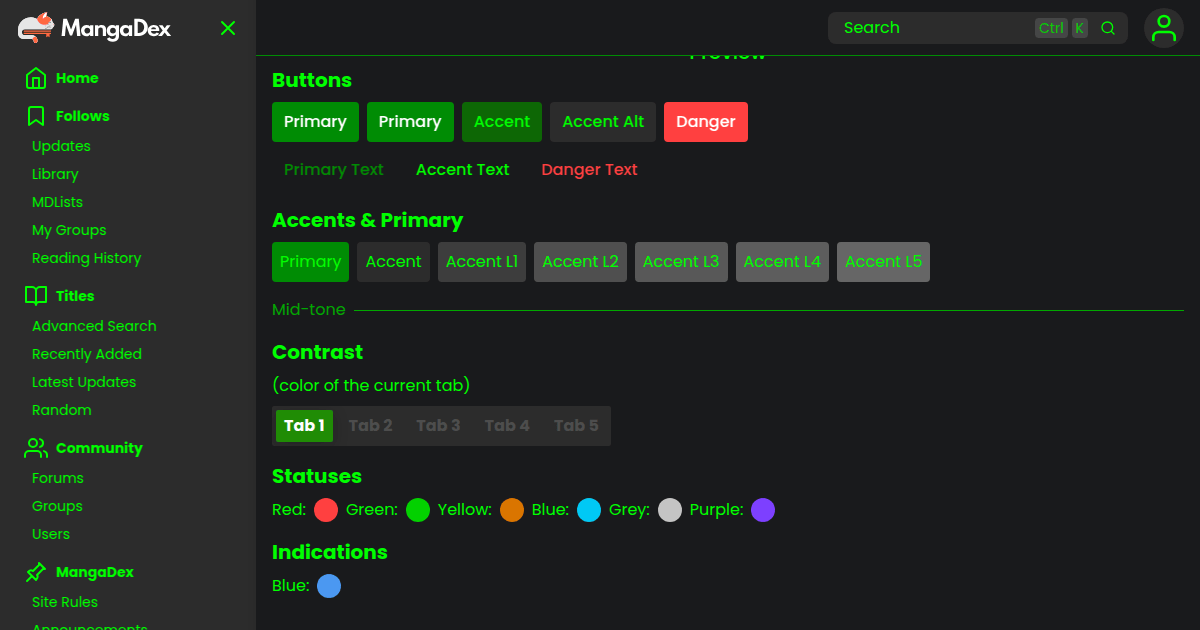Click the Mid-tone label
The width and height of the screenshot is (1200, 630).
click(309, 310)
